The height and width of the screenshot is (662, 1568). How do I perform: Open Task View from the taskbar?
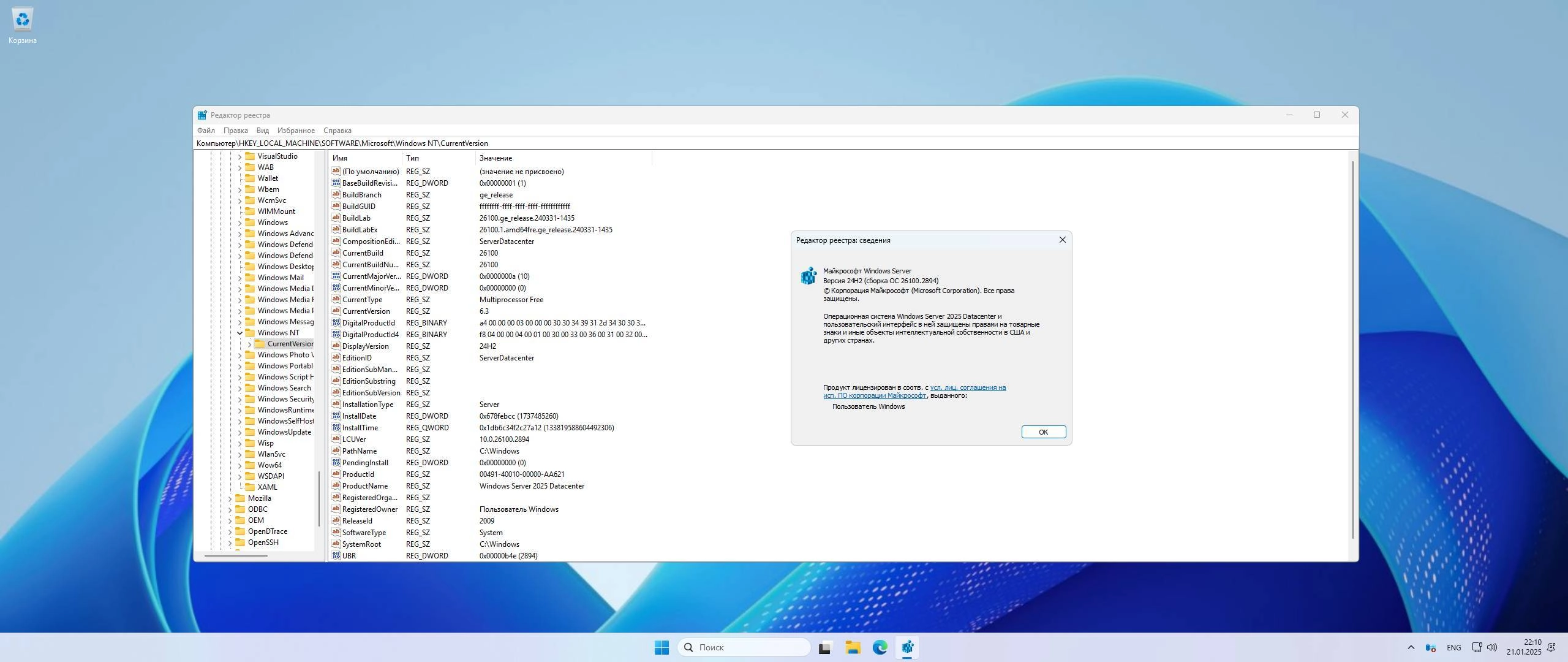[x=824, y=647]
